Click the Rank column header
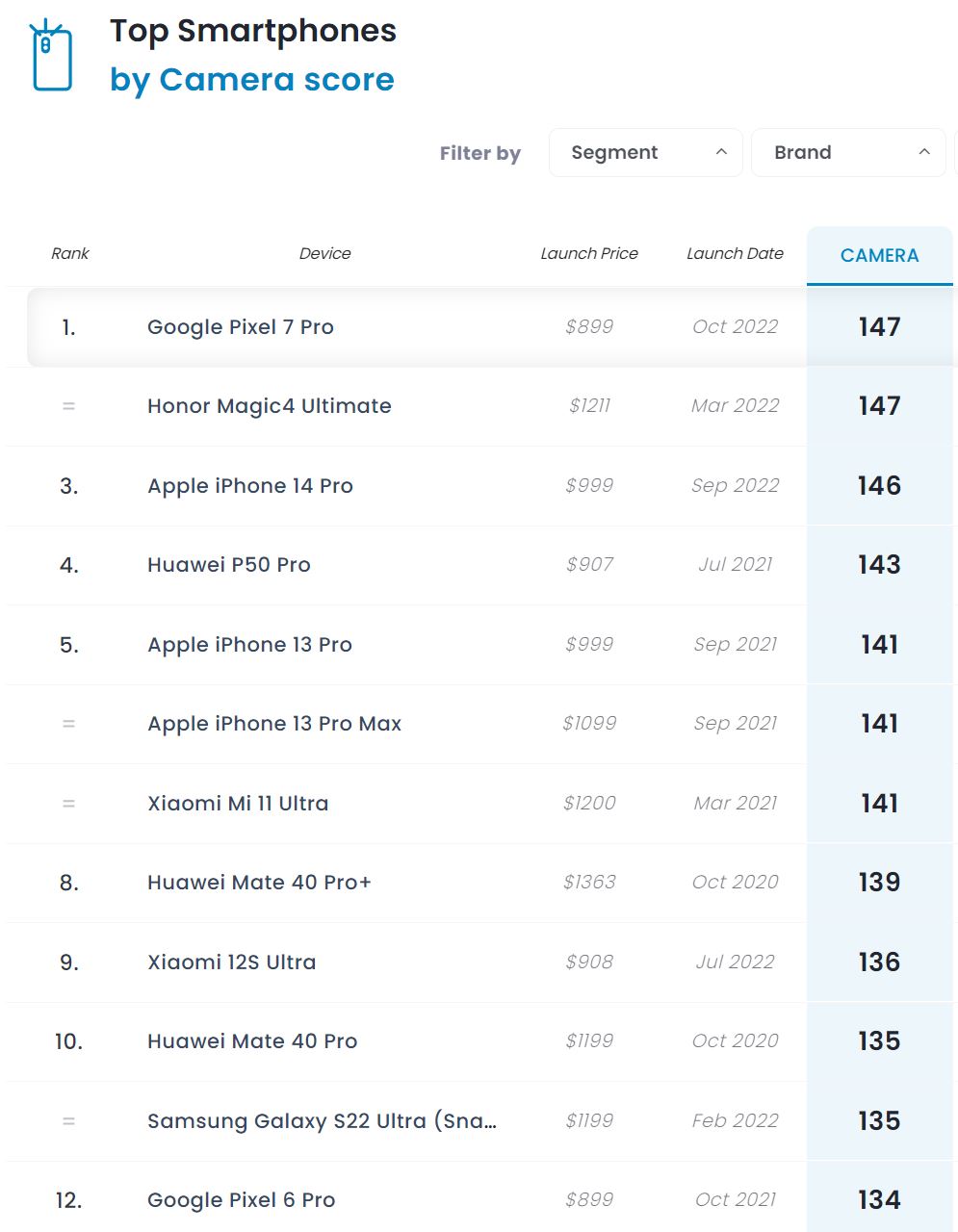 69,254
